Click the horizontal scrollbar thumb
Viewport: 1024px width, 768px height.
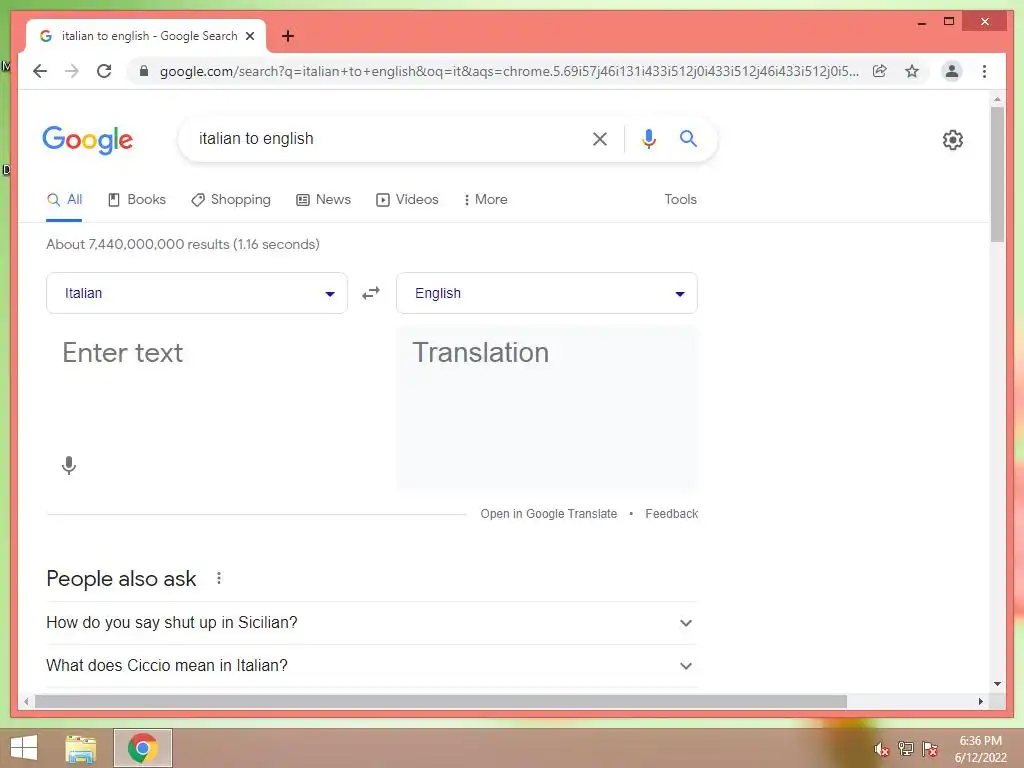click(x=441, y=701)
